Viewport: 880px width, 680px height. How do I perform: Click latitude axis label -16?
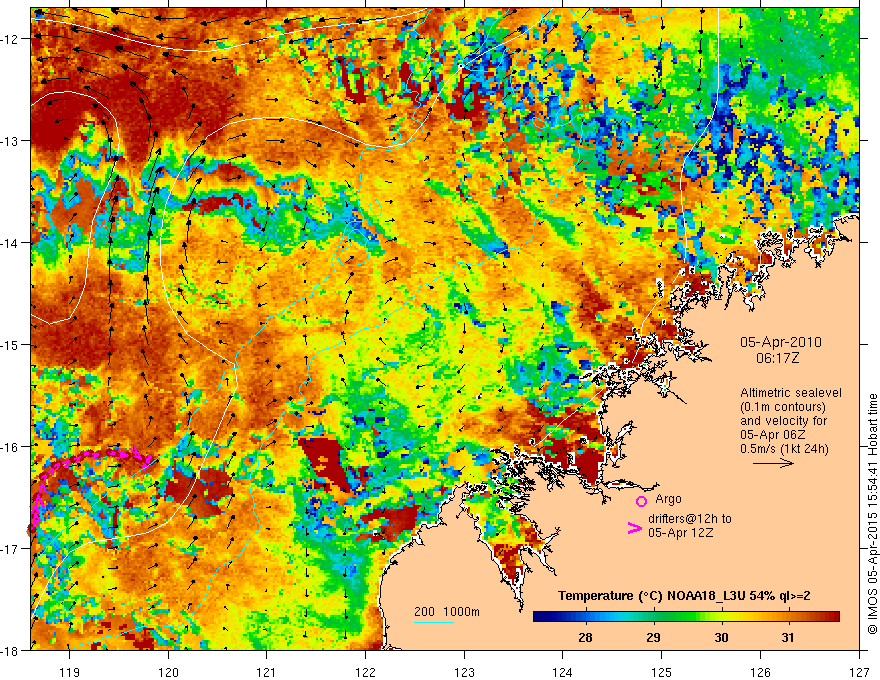pyautogui.click(x=10, y=447)
